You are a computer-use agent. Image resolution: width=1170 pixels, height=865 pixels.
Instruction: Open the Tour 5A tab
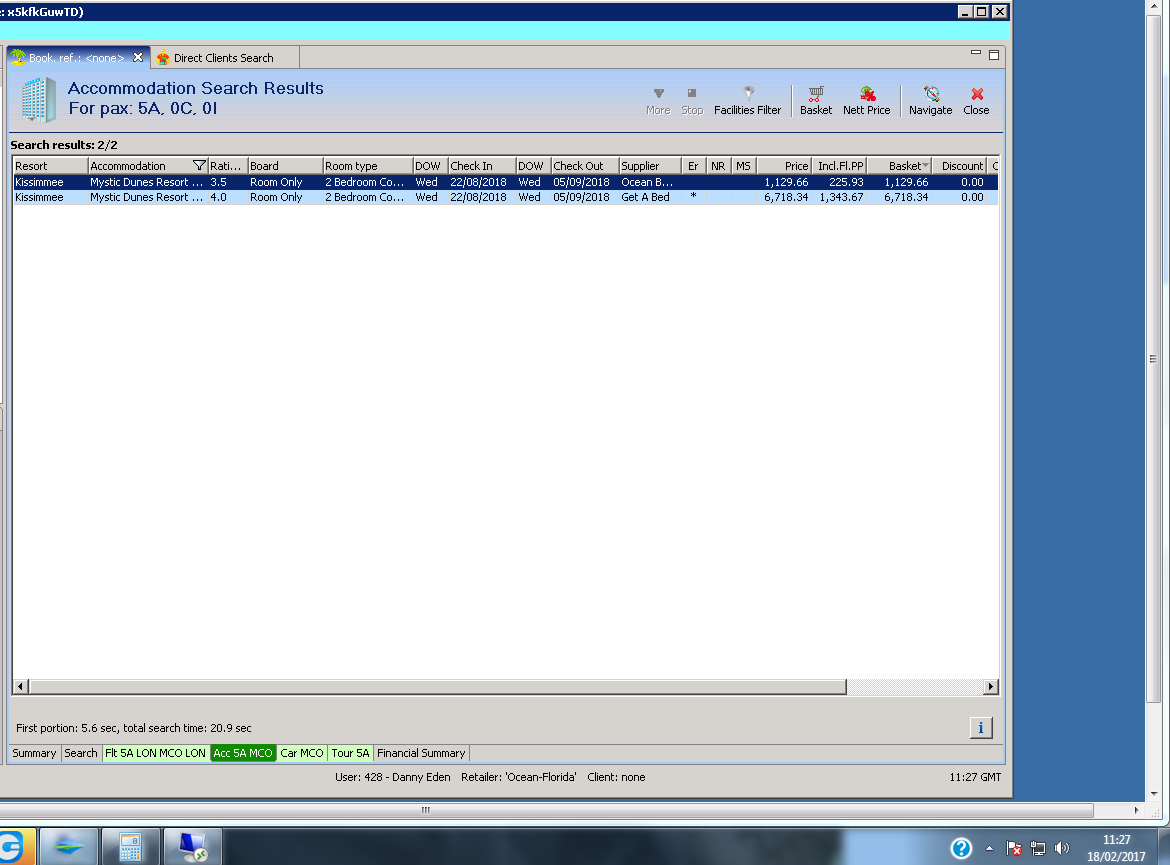350,753
